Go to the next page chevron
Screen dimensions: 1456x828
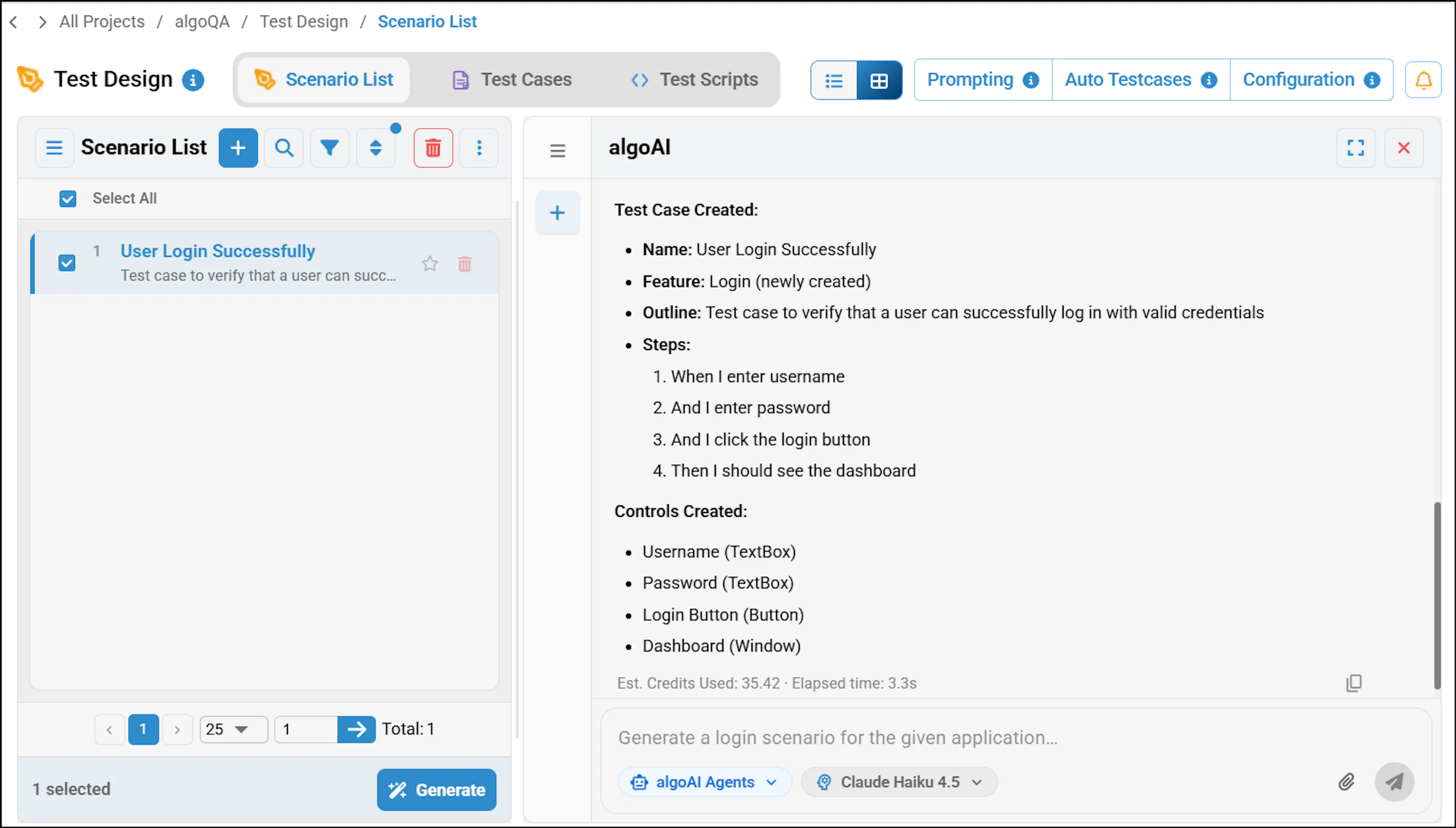click(177, 729)
